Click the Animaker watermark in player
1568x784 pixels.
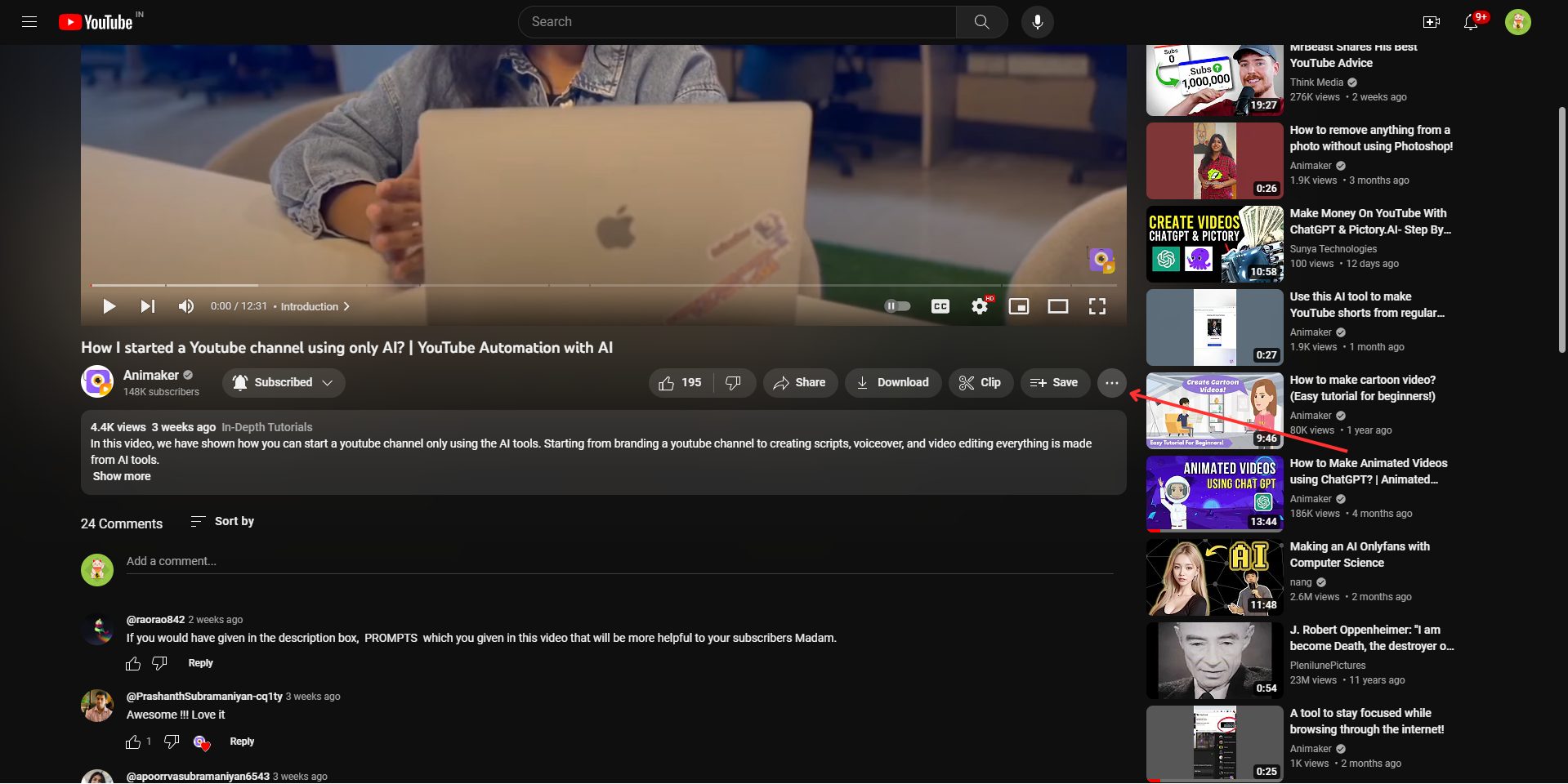point(1101,261)
